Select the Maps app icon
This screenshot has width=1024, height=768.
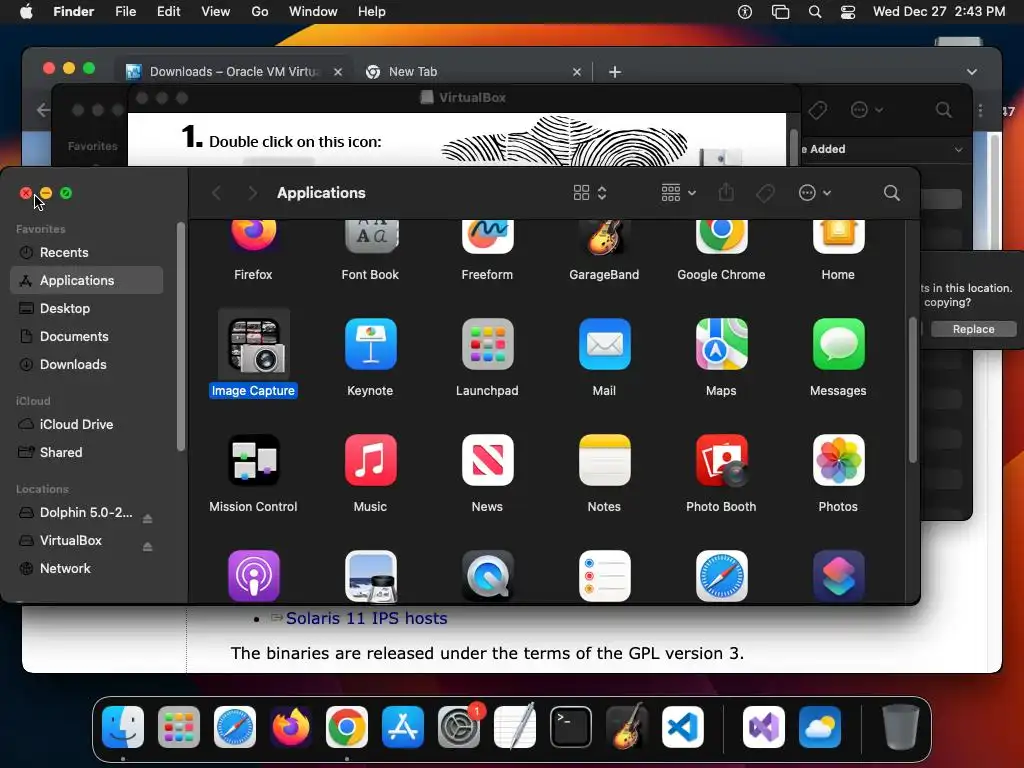click(x=721, y=344)
